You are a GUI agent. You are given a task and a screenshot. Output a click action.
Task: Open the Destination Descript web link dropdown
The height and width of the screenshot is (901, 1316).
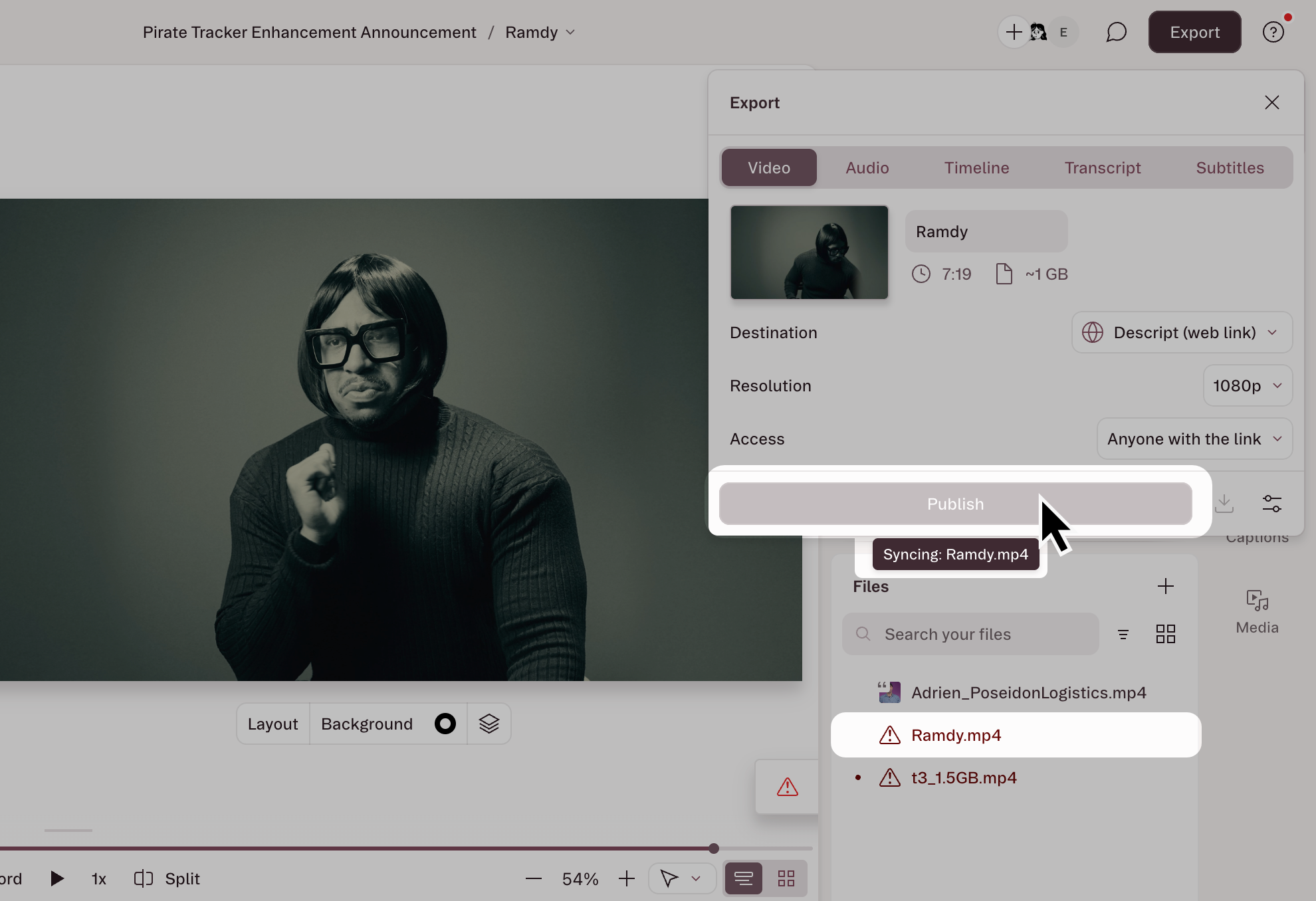[x=1181, y=332]
